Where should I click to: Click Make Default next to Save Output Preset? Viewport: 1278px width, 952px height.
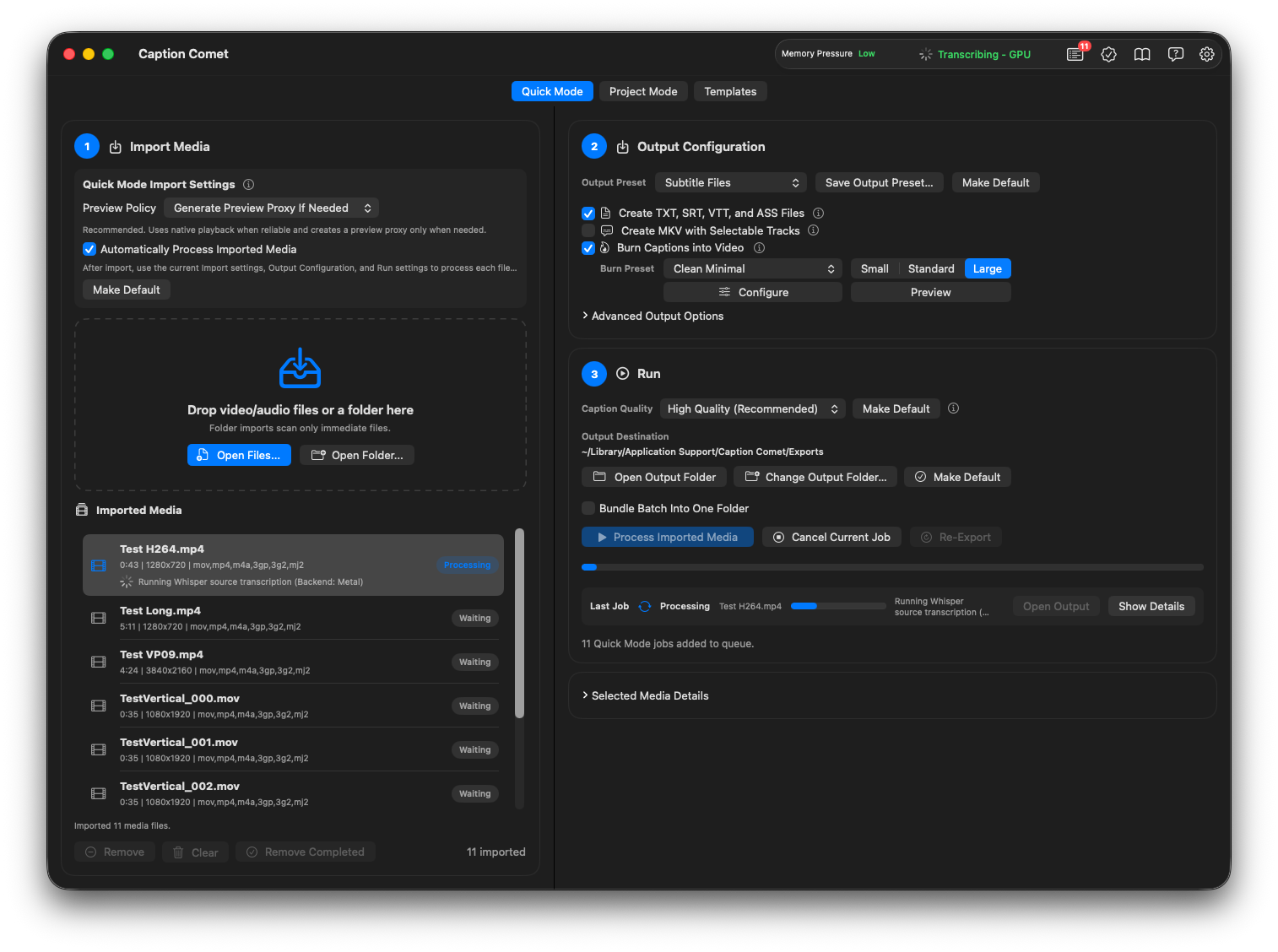(x=996, y=182)
